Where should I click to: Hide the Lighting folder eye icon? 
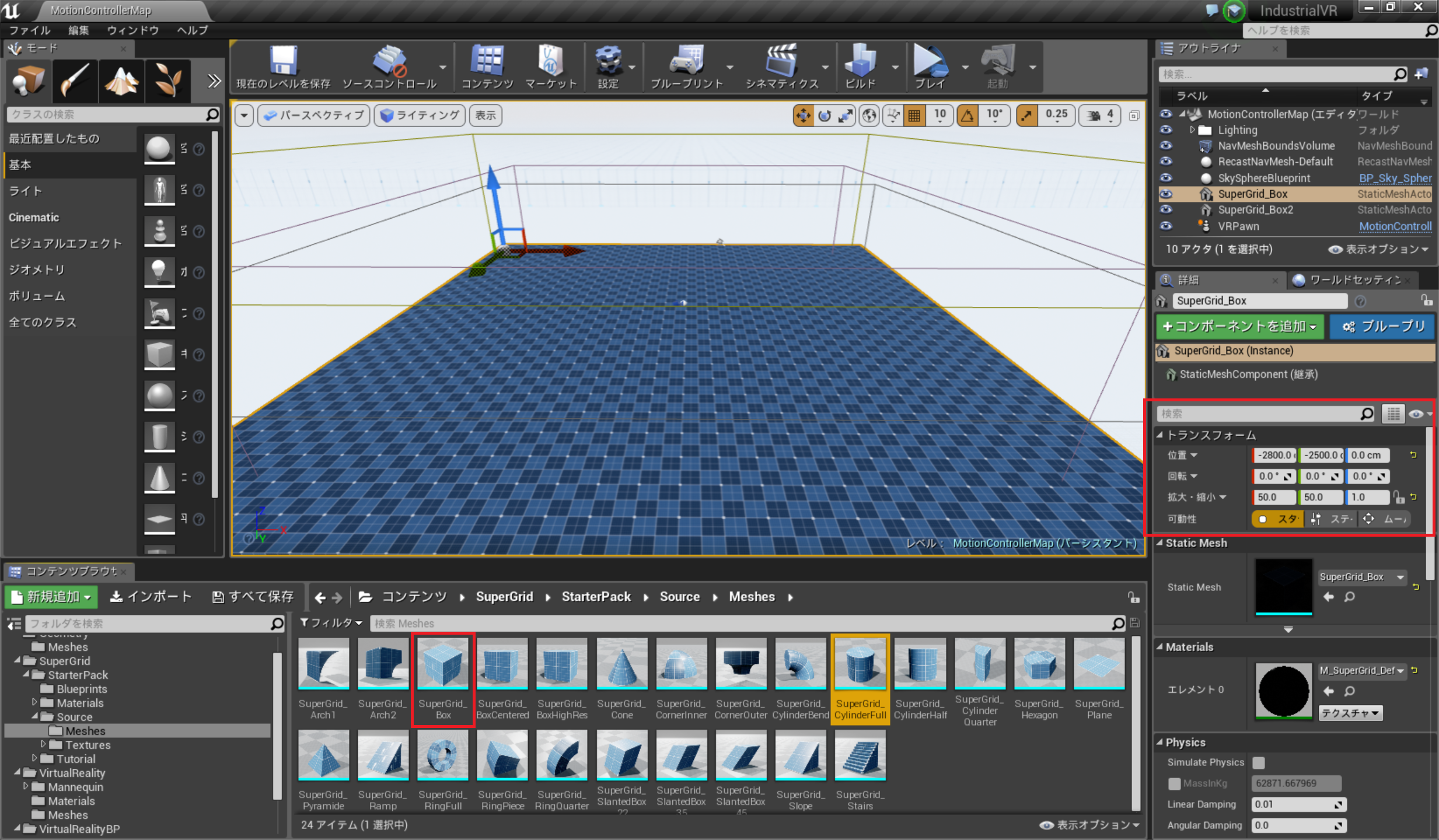click(x=1166, y=129)
